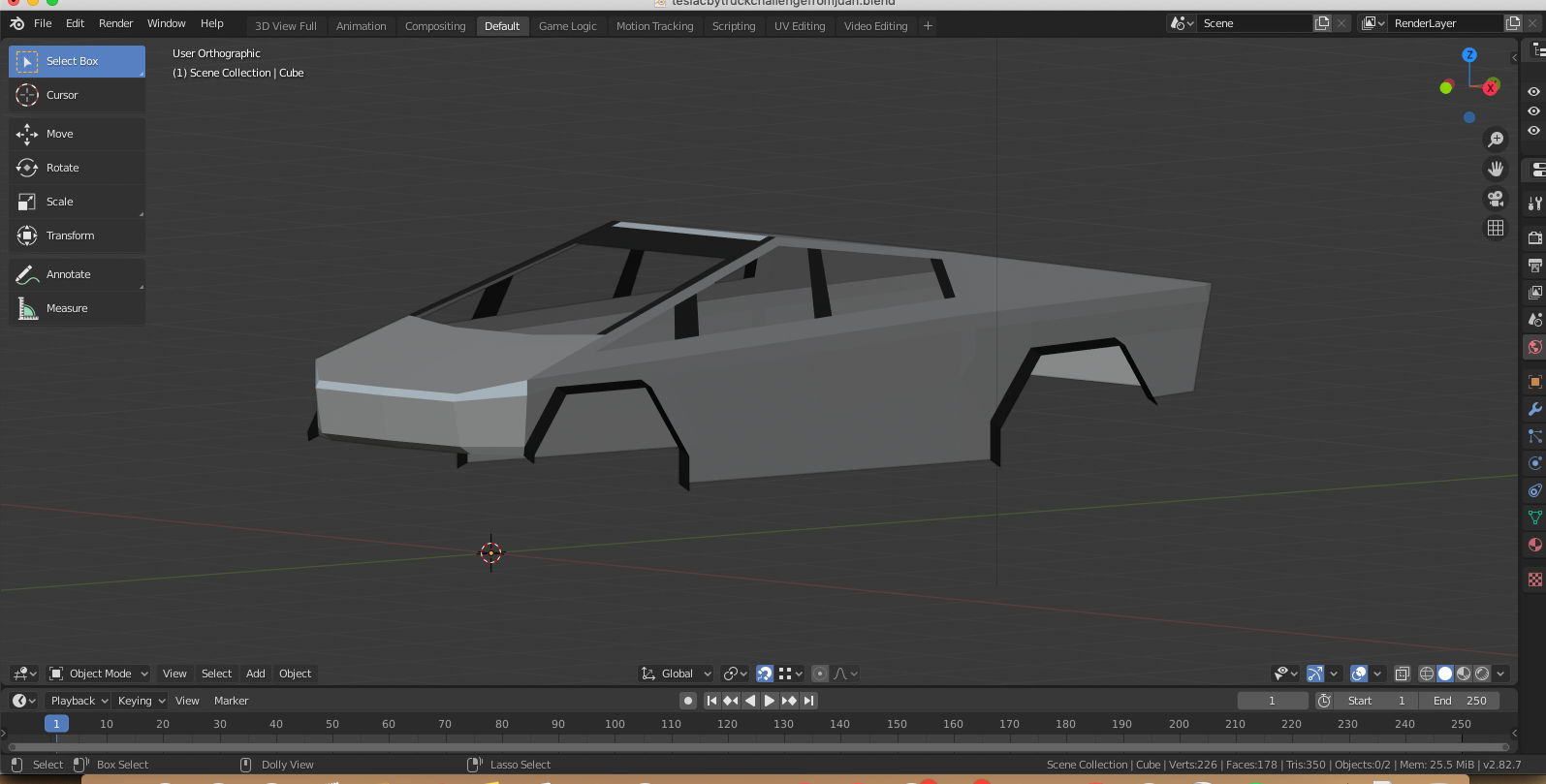The height and width of the screenshot is (784, 1546).
Task: Switch to the UV Editing workspace tab
Action: (800, 26)
